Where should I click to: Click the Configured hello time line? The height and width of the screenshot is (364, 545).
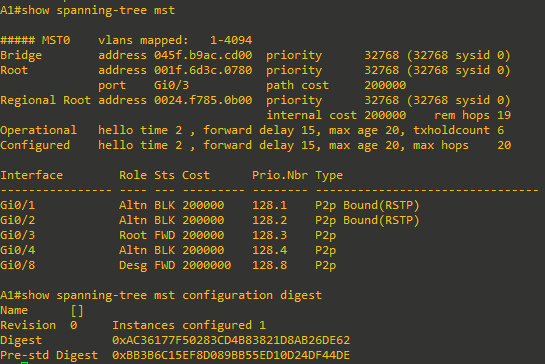255,145
